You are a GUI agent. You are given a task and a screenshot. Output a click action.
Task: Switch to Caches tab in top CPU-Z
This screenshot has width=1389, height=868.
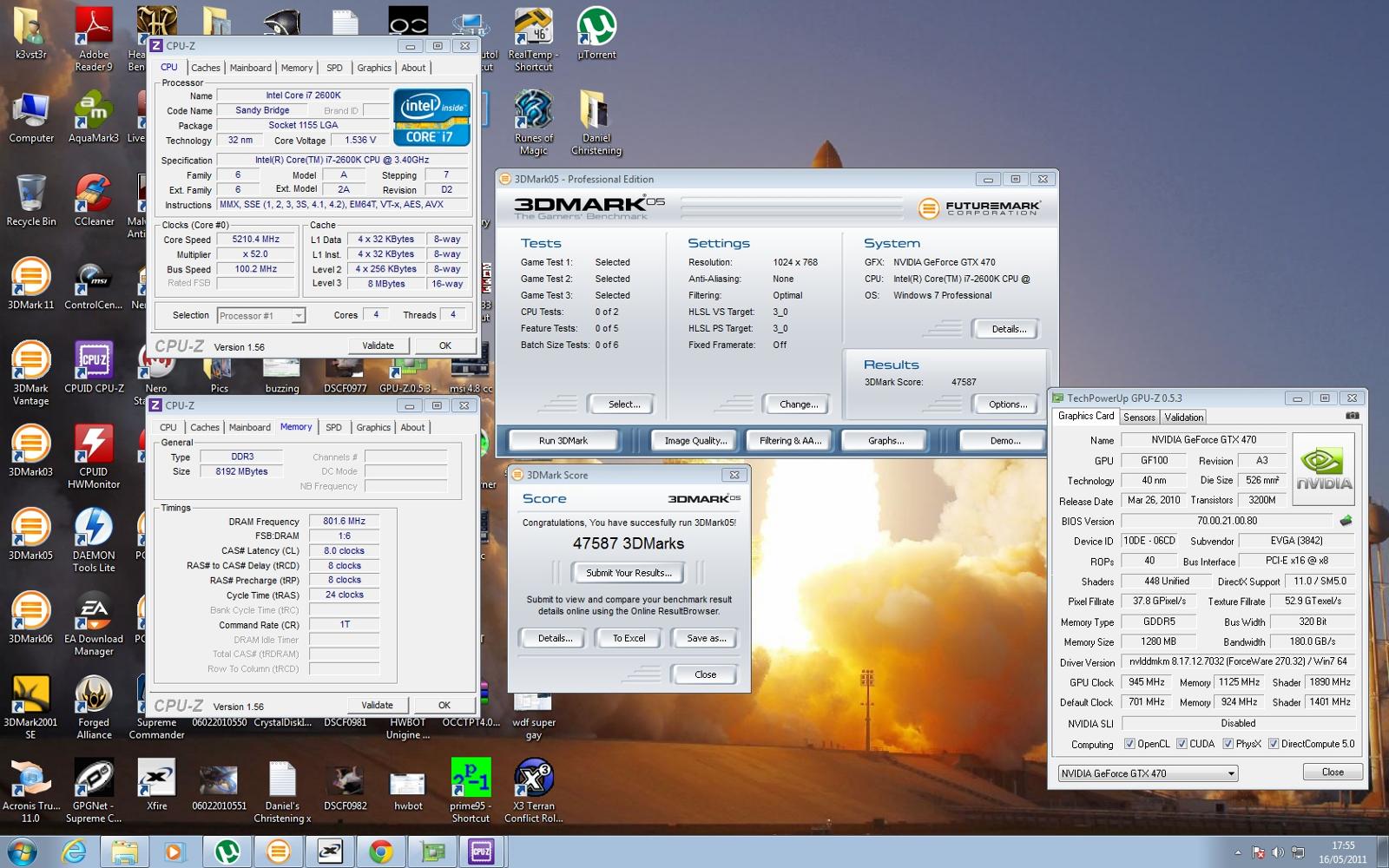(x=205, y=68)
